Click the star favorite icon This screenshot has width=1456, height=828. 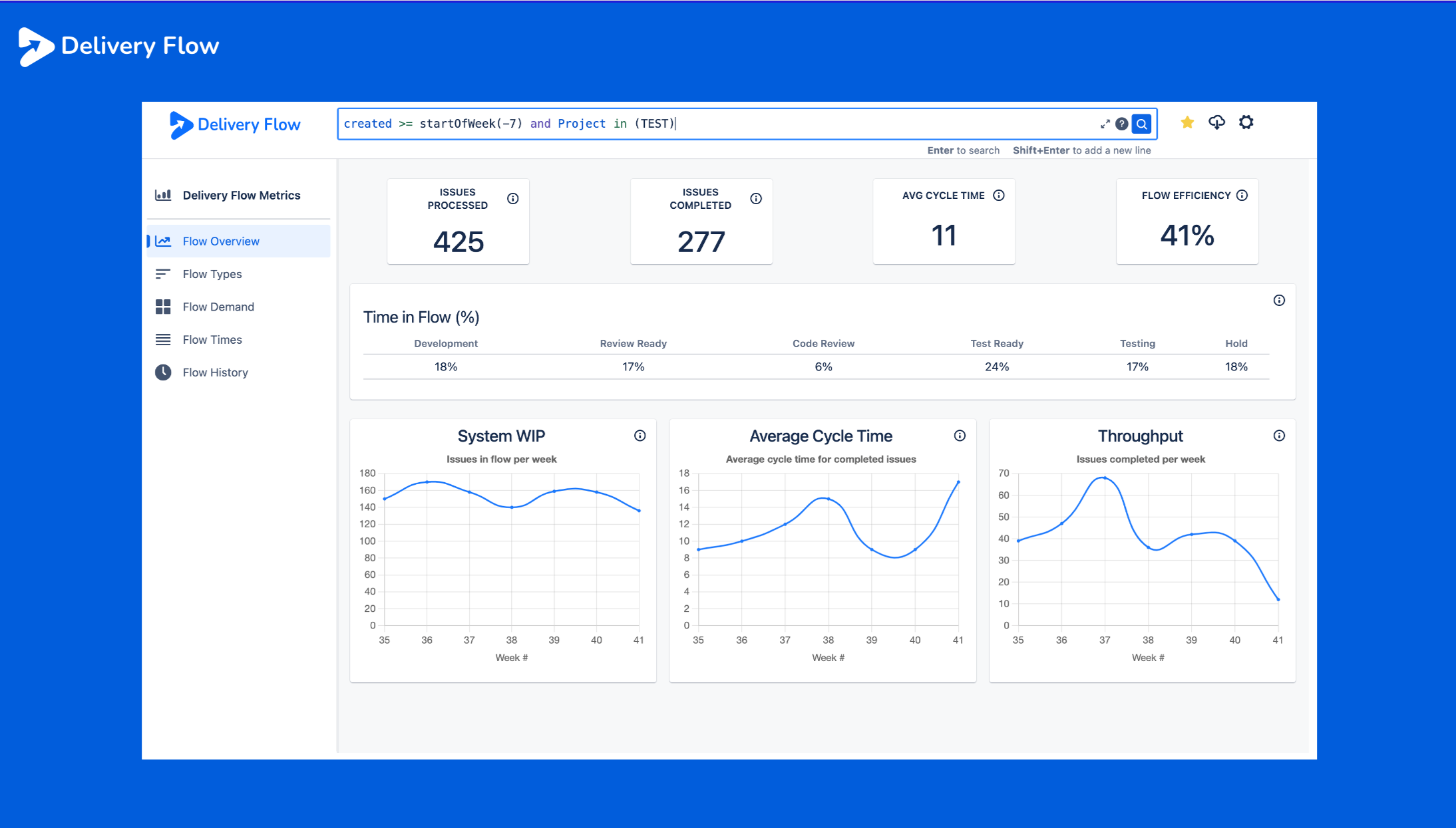(1187, 122)
